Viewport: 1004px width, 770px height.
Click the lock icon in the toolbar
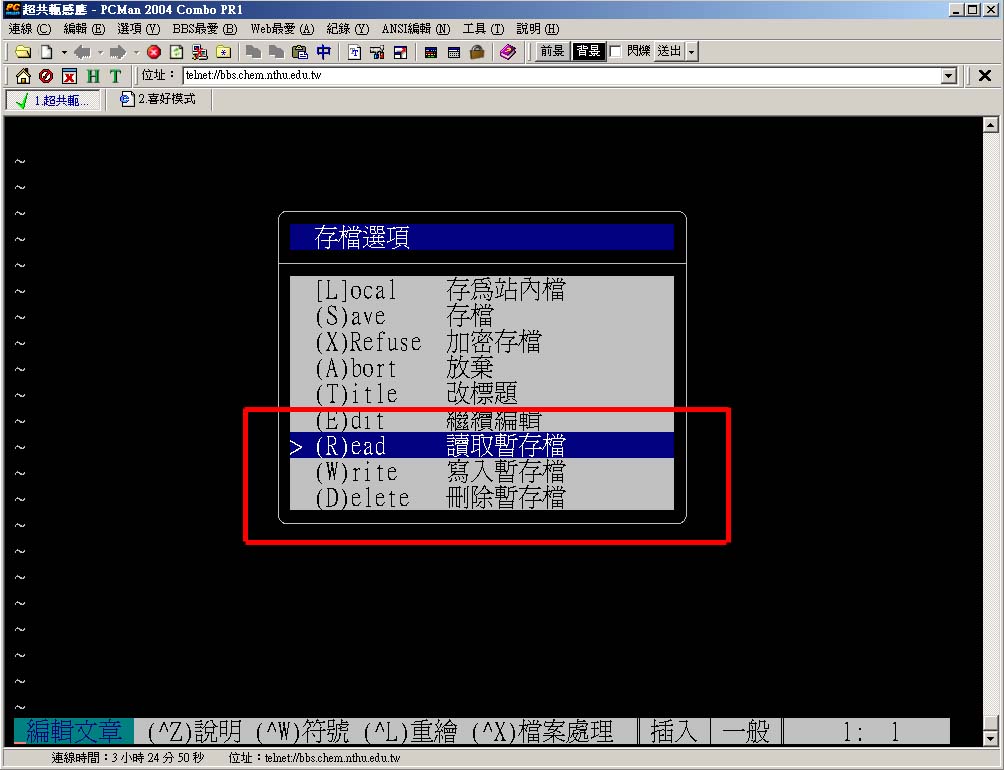(477, 52)
